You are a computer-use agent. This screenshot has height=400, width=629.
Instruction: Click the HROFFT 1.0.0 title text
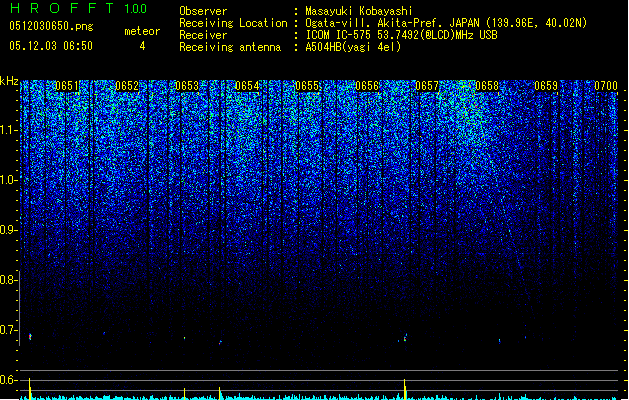click(78, 8)
